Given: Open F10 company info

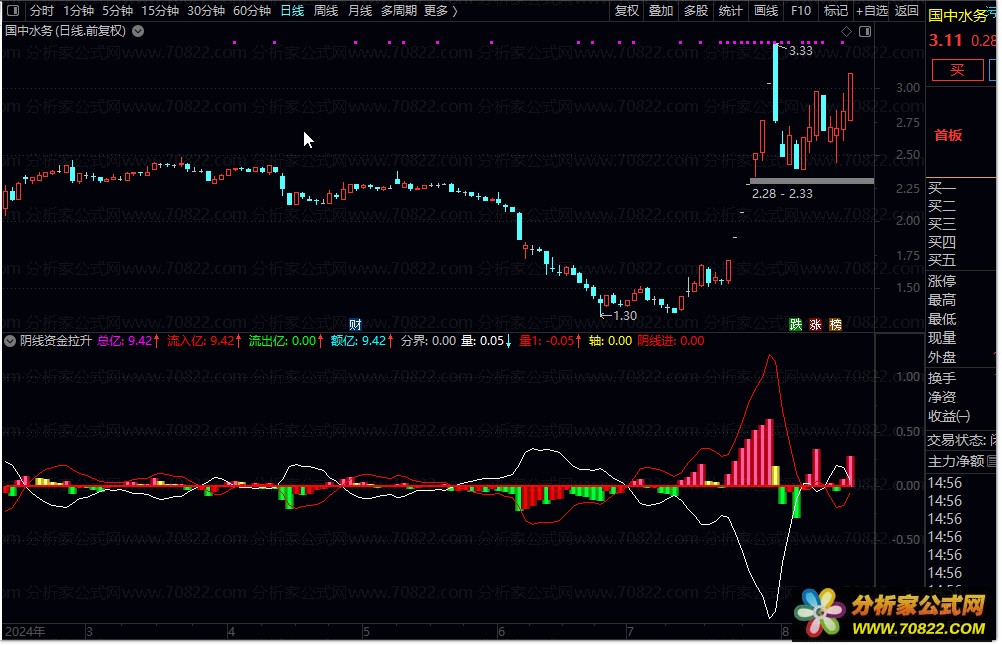Looking at the screenshot, I should click(x=801, y=11).
